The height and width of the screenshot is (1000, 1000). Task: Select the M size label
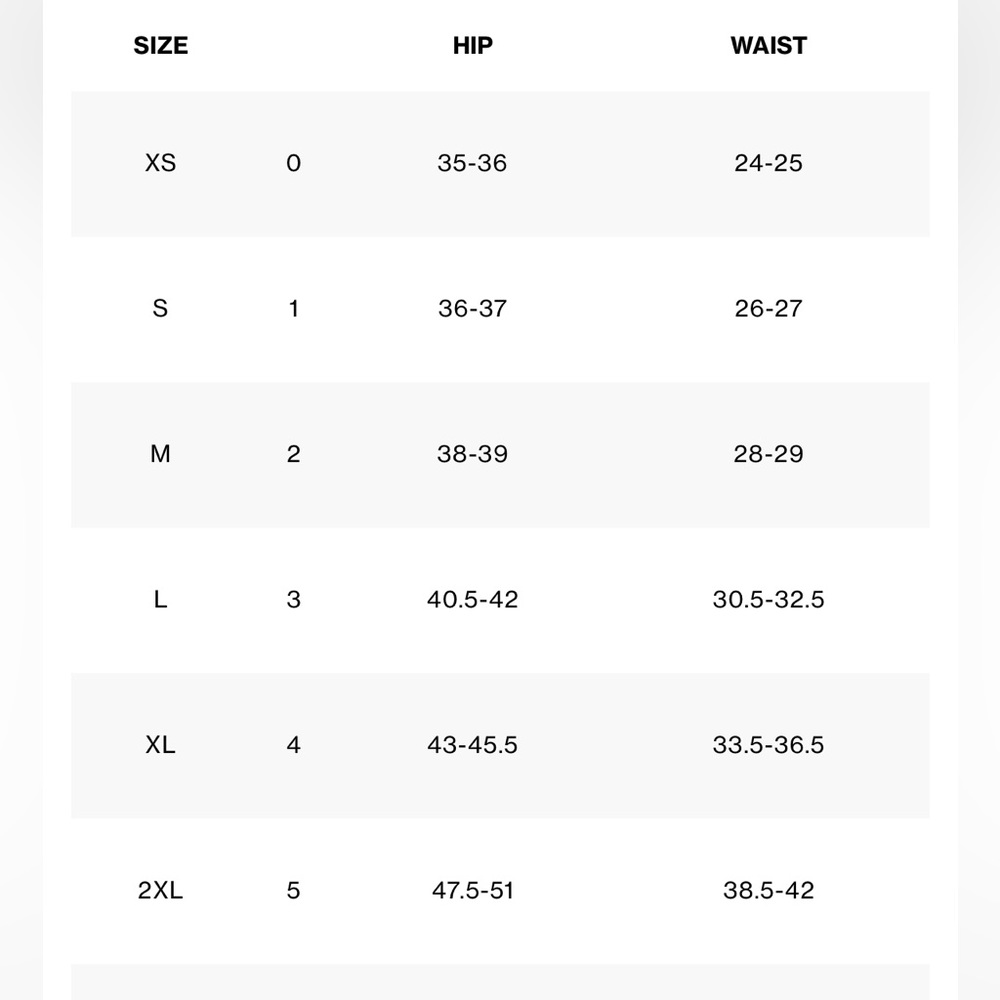click(x=160, y=454)
